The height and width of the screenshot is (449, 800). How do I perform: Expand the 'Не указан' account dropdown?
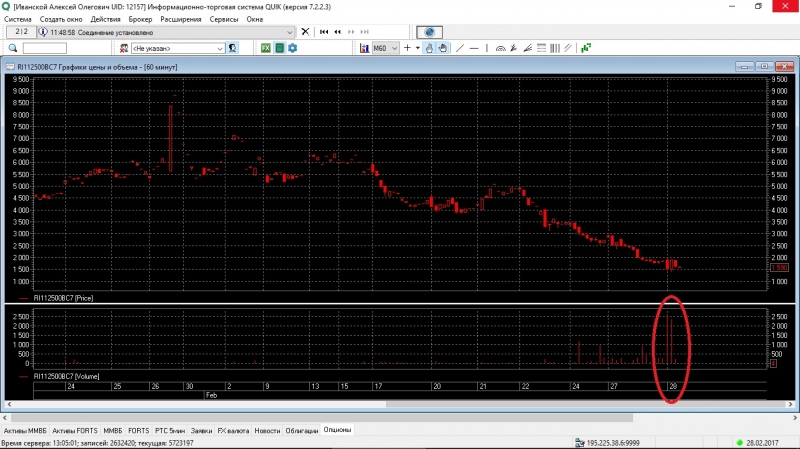coord(220,48)
